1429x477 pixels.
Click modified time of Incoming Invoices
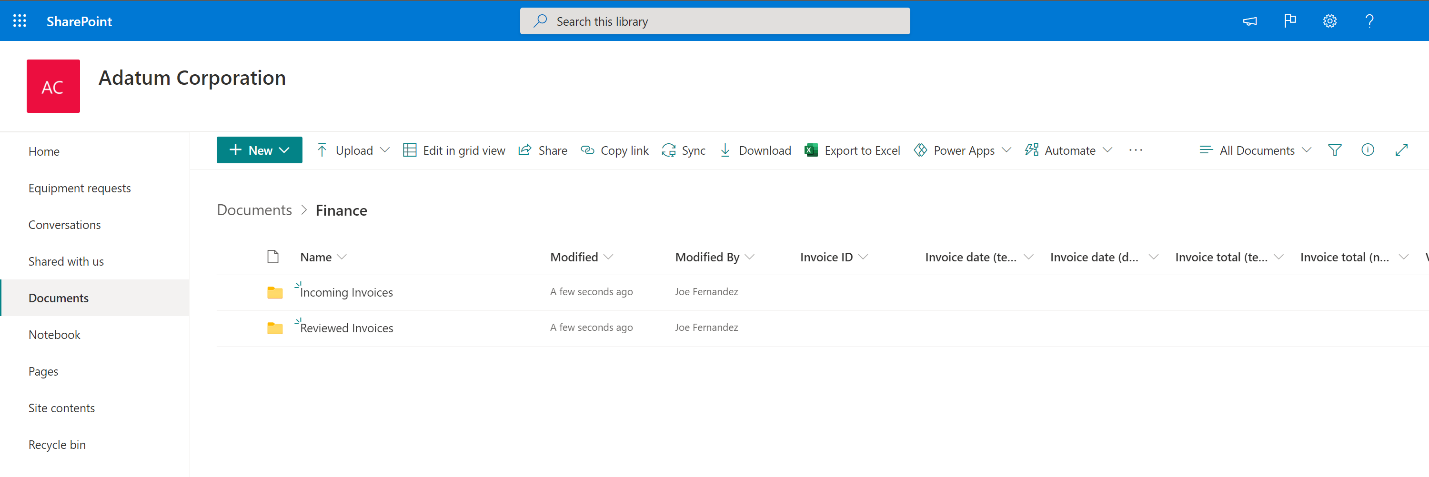tap(592, 292)
